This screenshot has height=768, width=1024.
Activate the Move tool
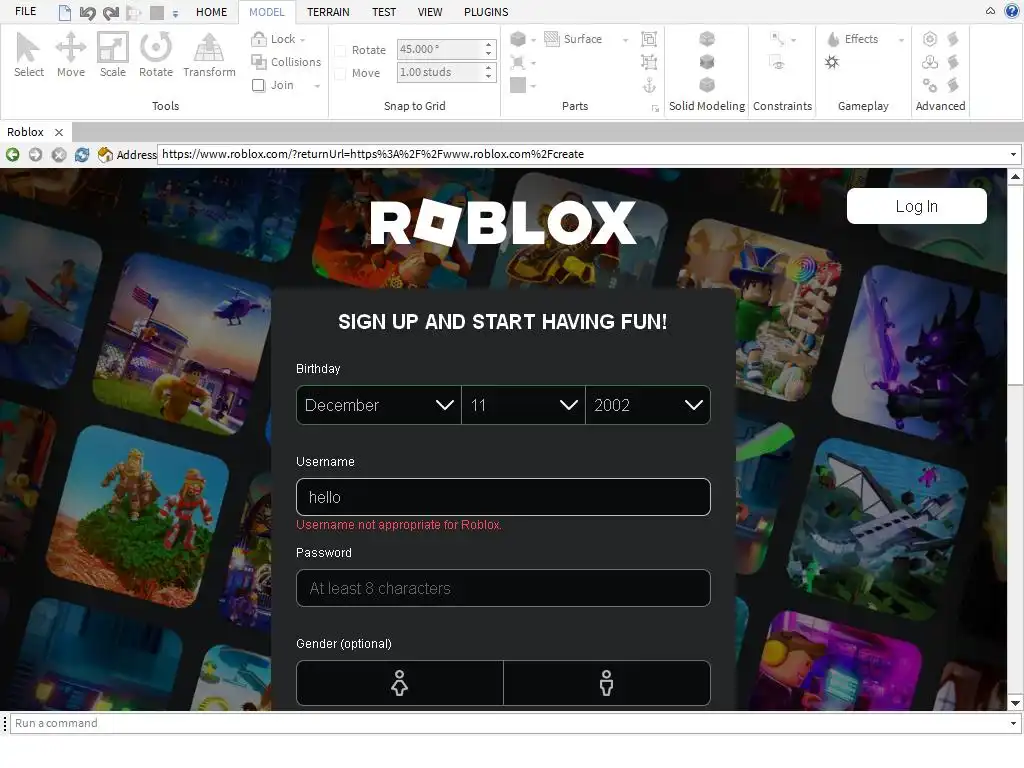coord(71,55)
